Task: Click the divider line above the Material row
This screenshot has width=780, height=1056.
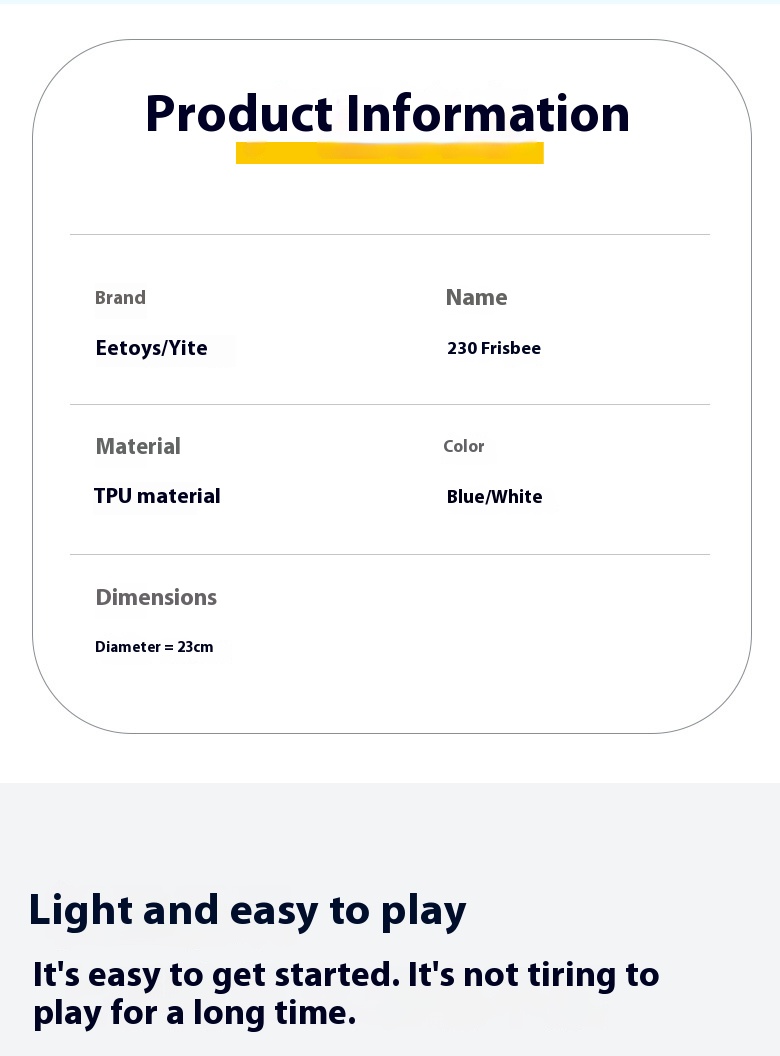Action: [x=390, y=405]
